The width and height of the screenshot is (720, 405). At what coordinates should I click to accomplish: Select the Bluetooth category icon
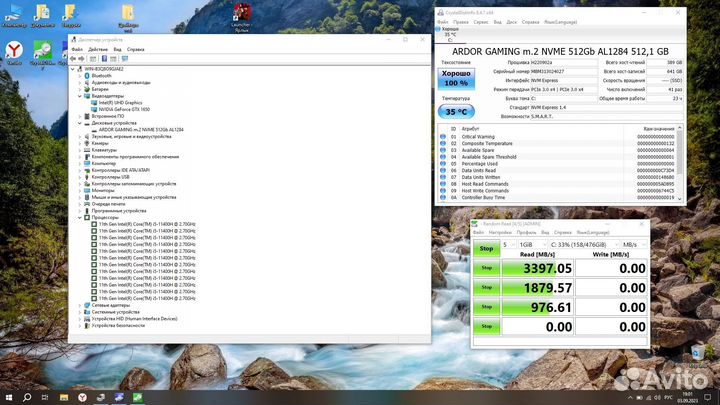(87, 76)
